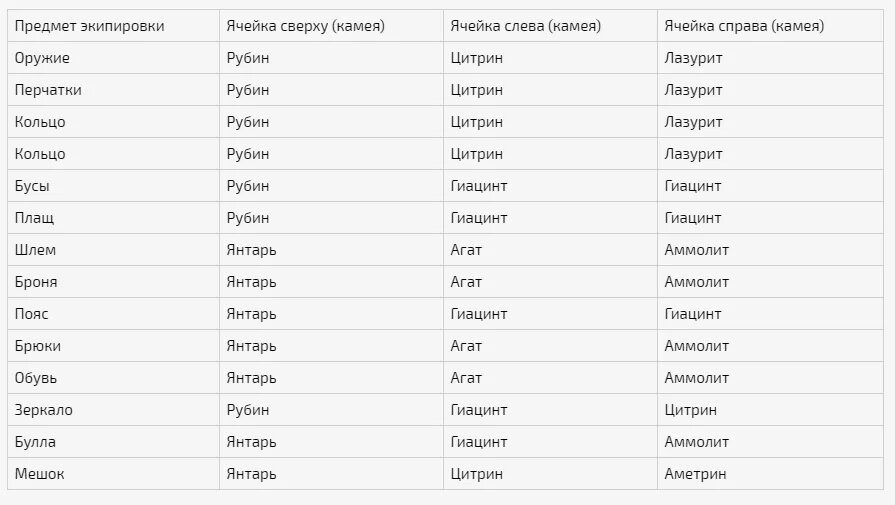Click the 'Перчатки' cell
895x505 pixels.
click(x=113, y=90)
